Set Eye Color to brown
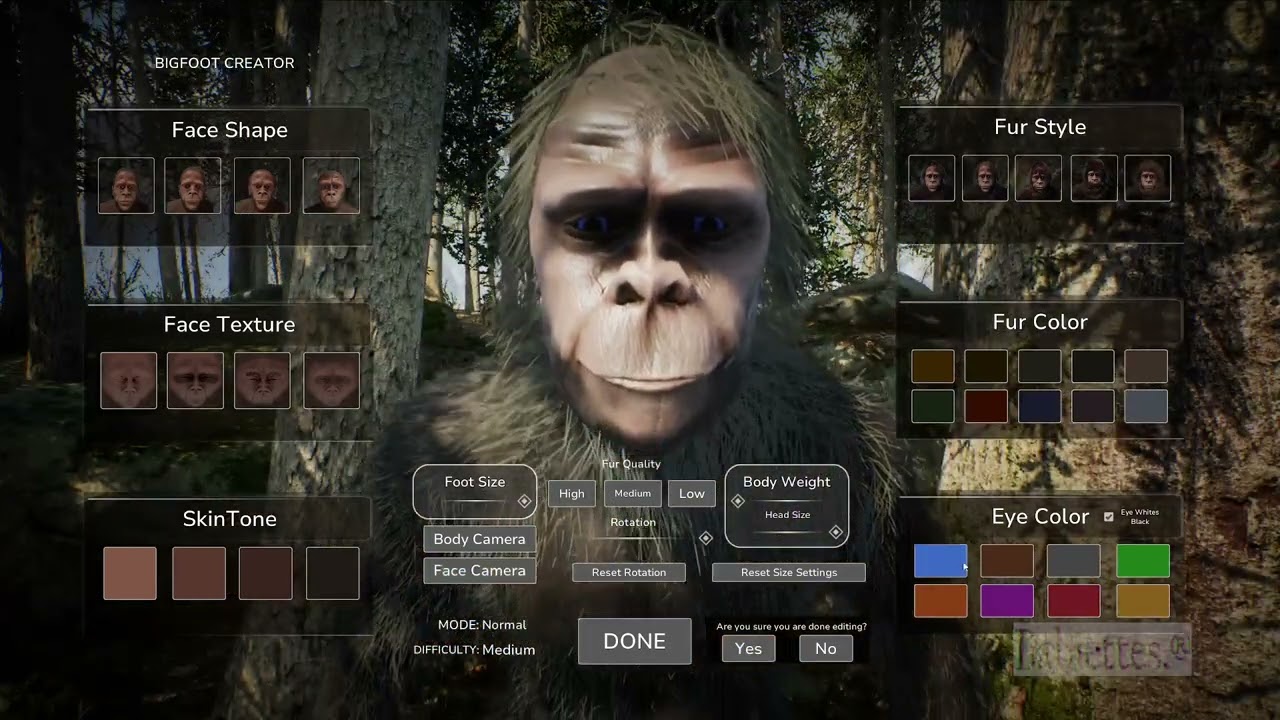1280x720 pixels. [x=1007, y=561]
